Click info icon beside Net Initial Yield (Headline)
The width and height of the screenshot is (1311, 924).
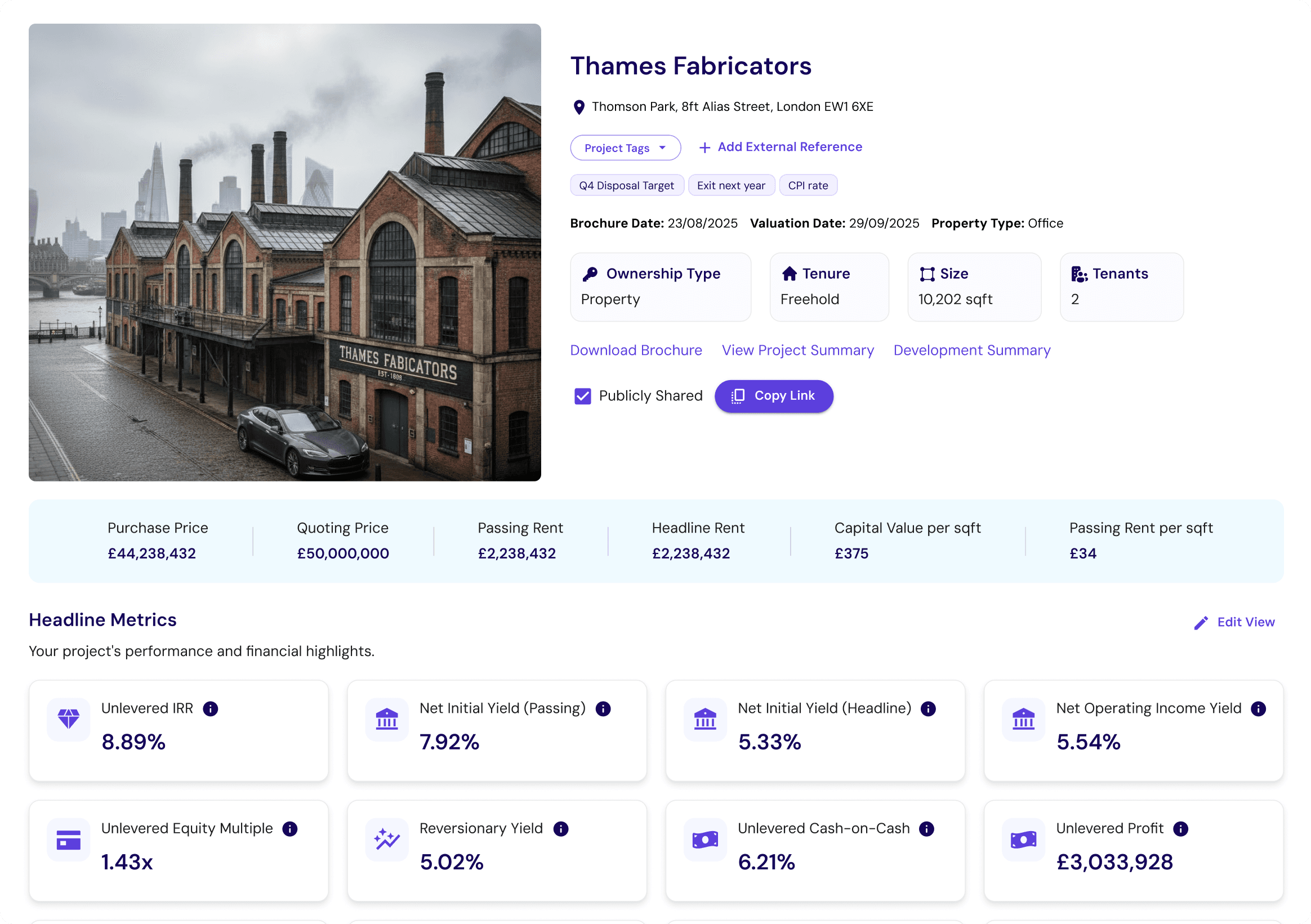click(929, 709)
